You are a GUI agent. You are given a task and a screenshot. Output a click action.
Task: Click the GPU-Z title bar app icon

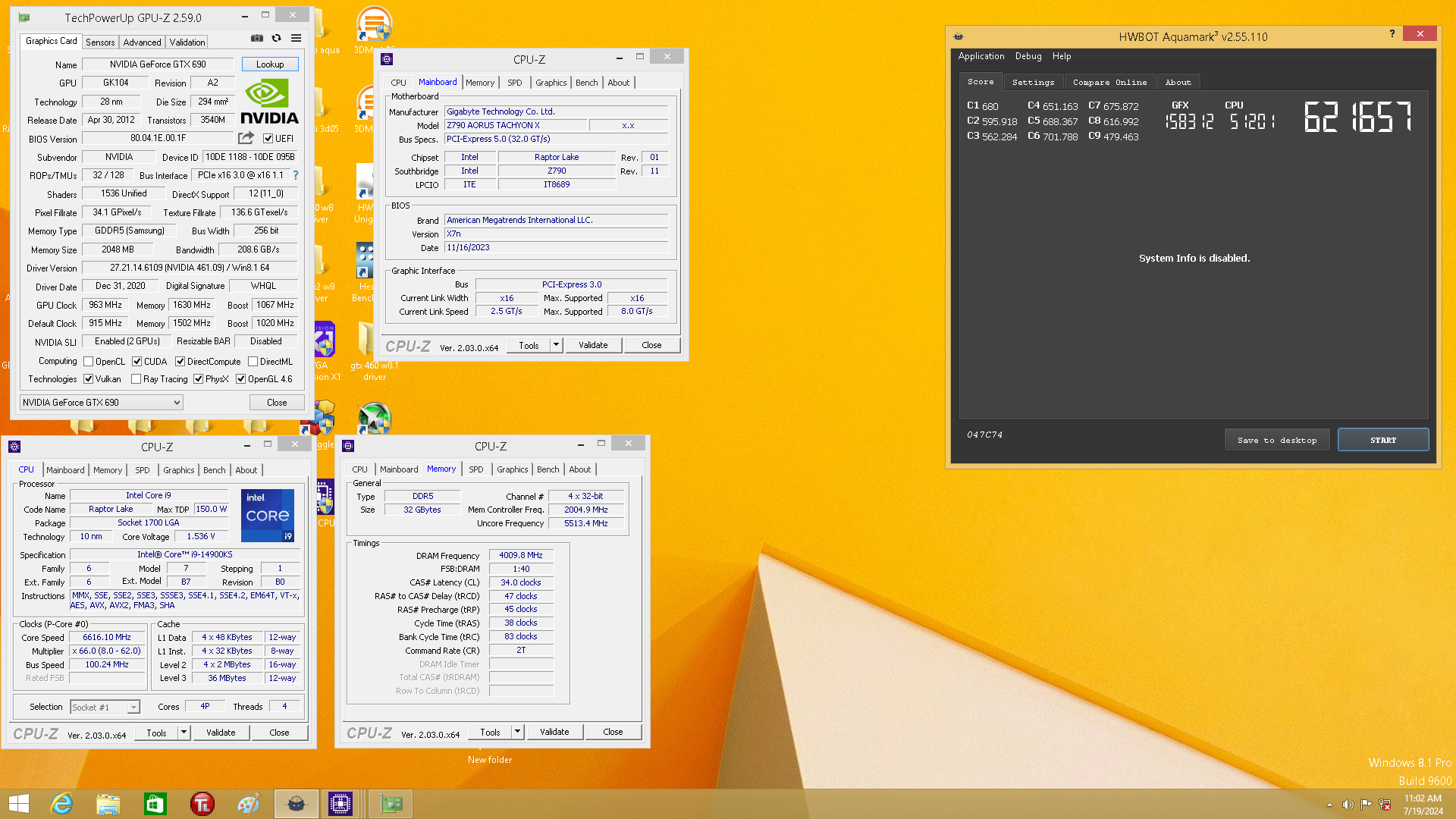coord(24,17)
